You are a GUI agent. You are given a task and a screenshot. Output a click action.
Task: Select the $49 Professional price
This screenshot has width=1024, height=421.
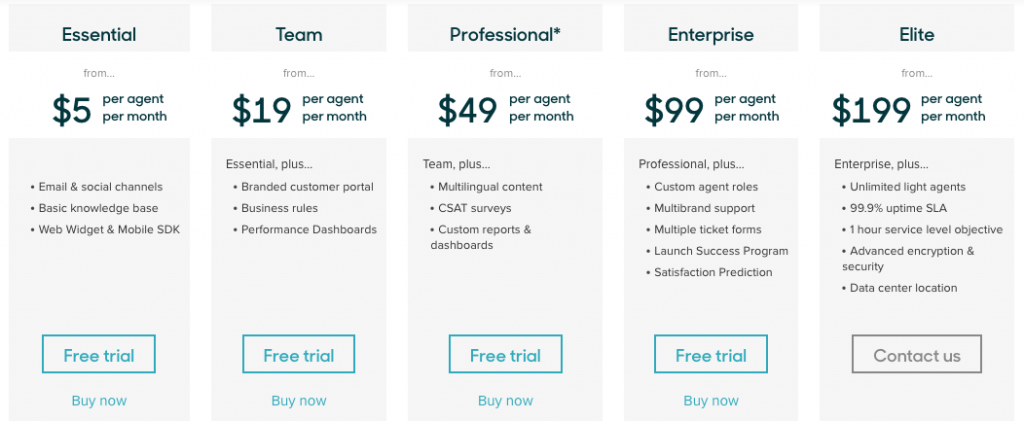click(468, 109)
